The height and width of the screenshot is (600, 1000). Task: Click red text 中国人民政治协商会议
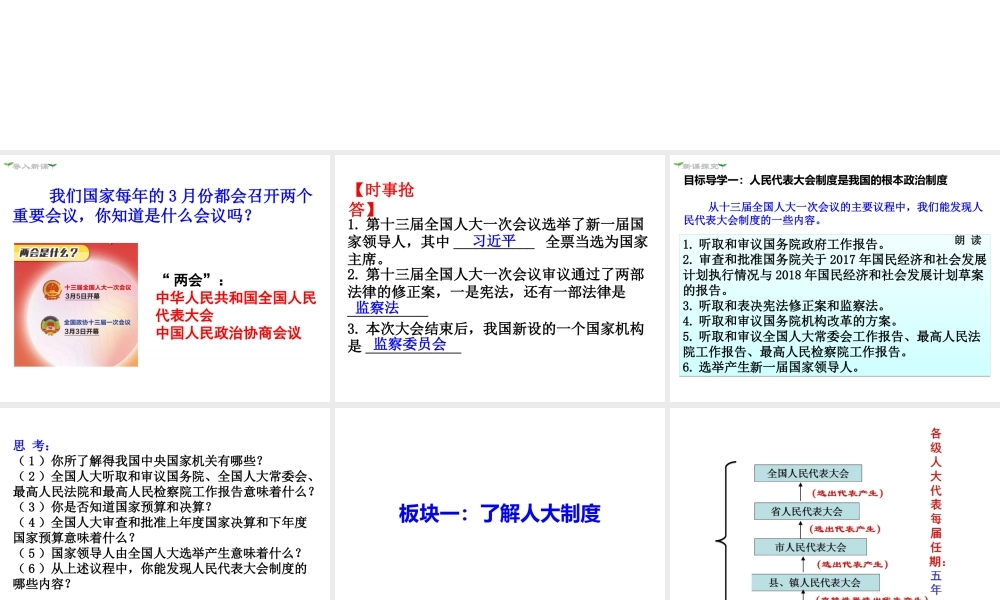coord(228,333)
